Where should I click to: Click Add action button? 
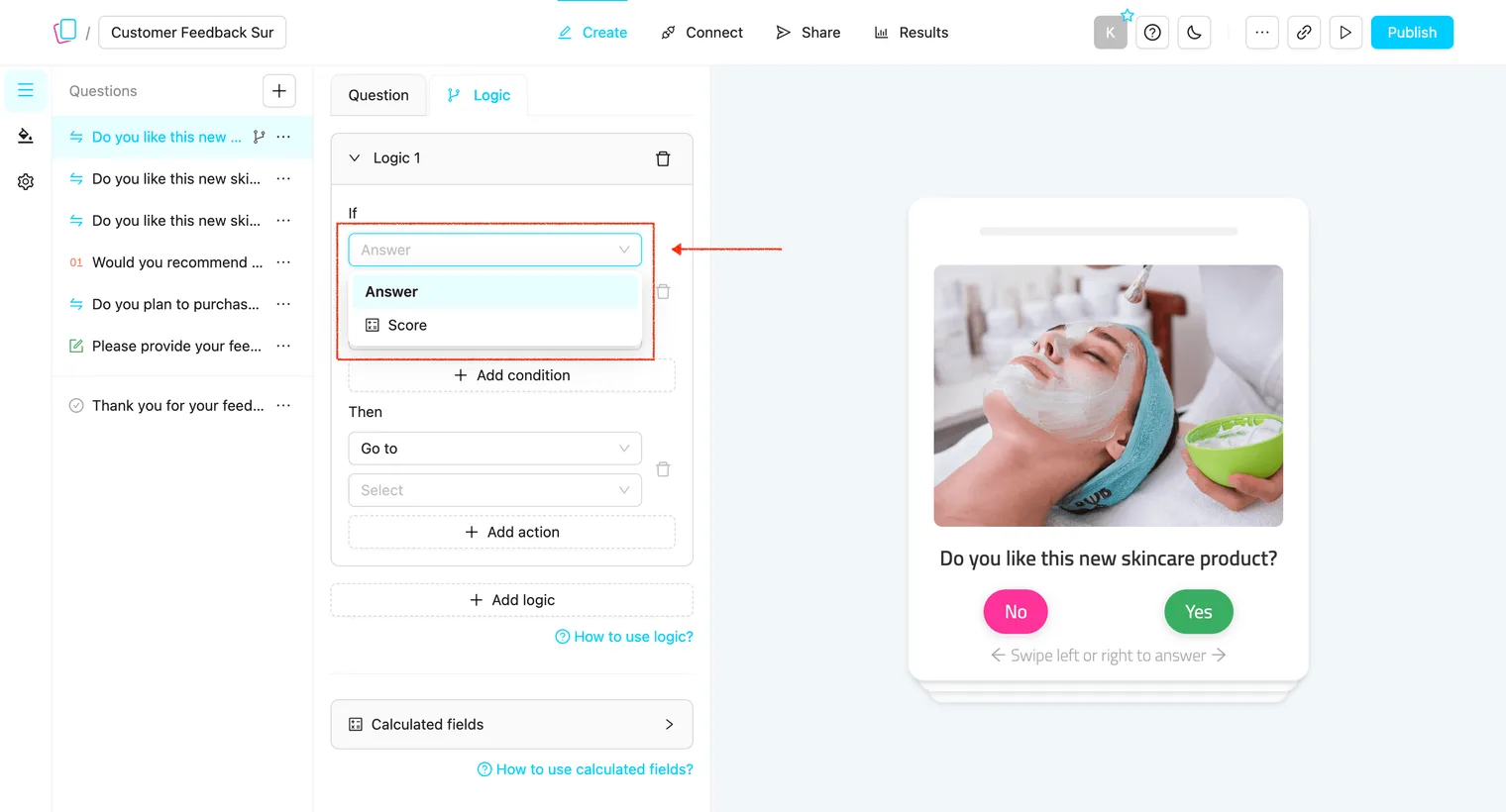pos(511,532)
